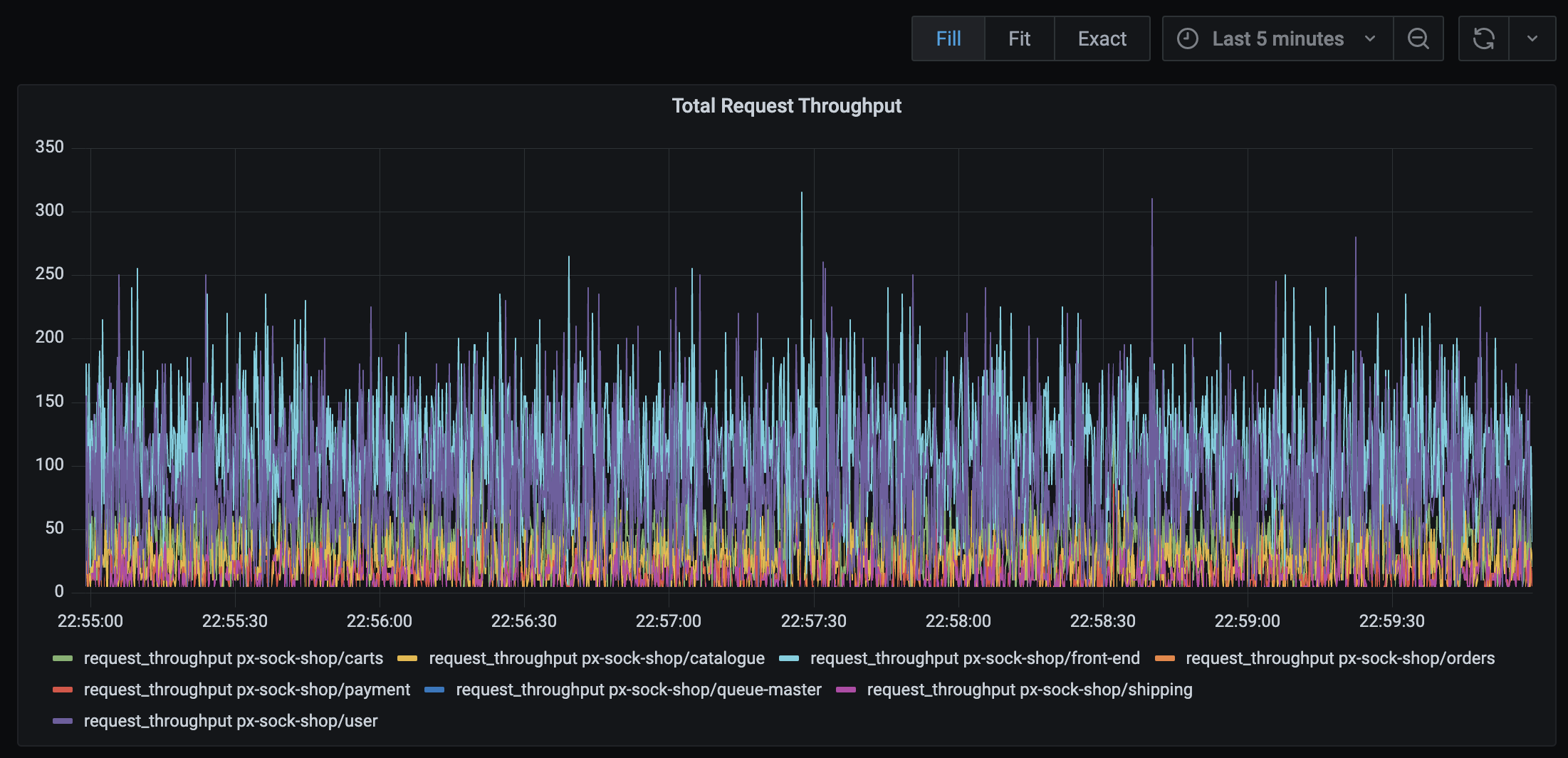Click the px-sock-shop/payment legend label

(246, 690)
